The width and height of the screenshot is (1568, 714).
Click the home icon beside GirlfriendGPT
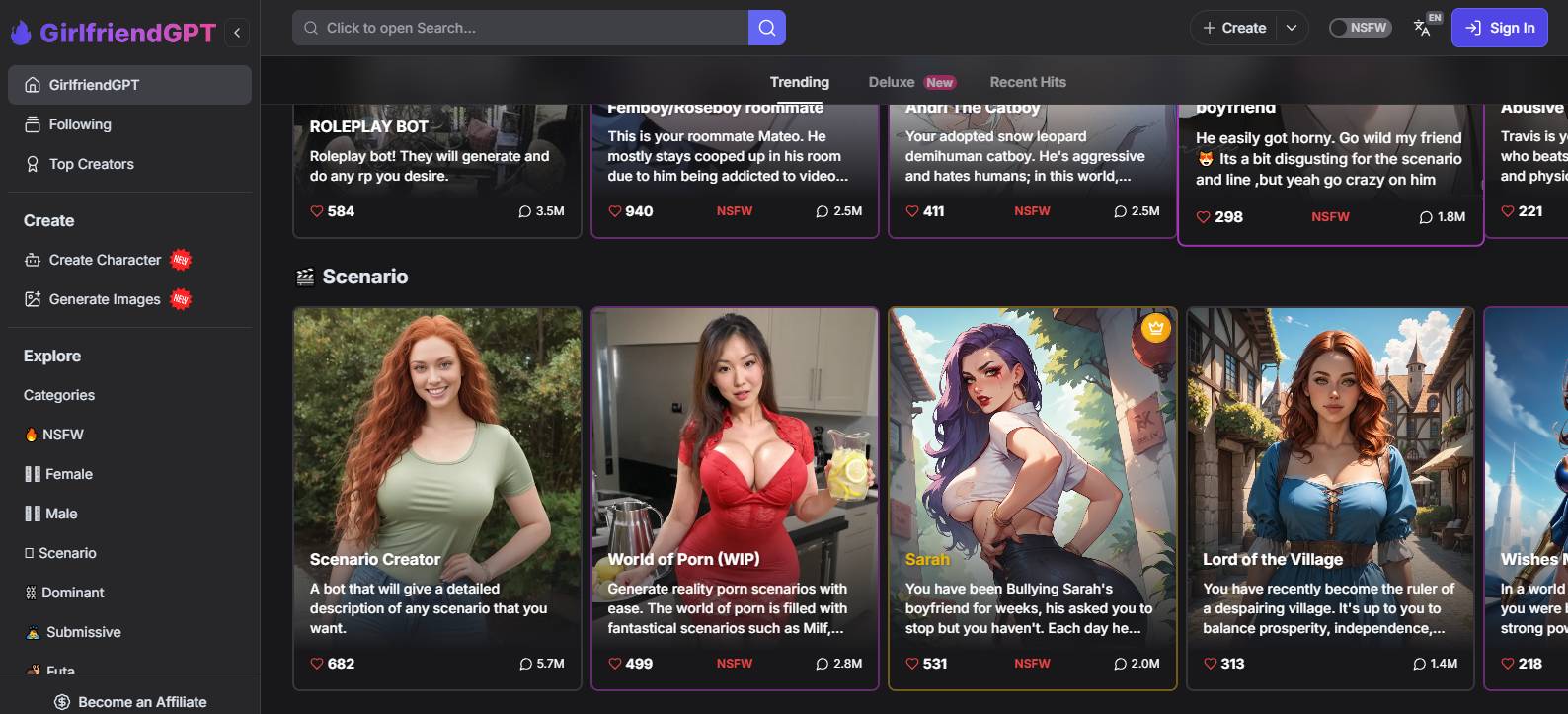[33, 85]
